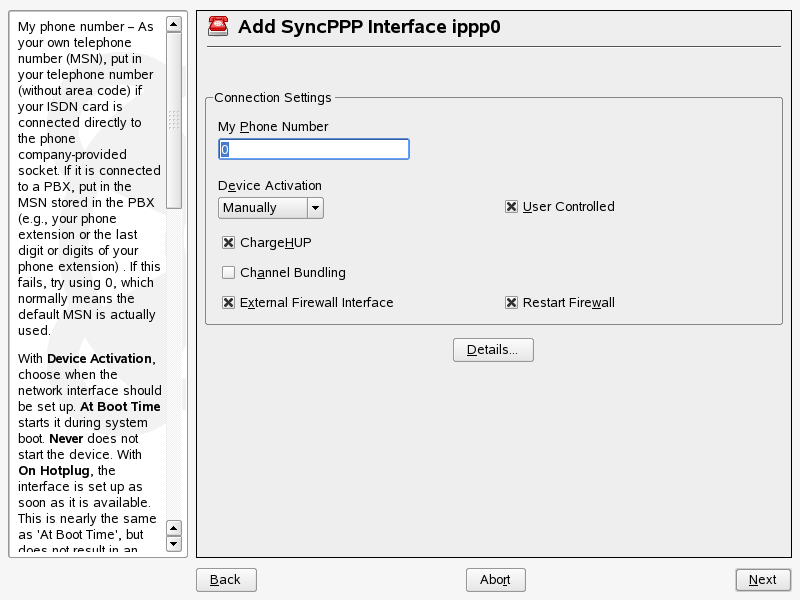Focus the My Phone Number field
The height and width of the screenshot is (600, 800).
pos(314,149)
